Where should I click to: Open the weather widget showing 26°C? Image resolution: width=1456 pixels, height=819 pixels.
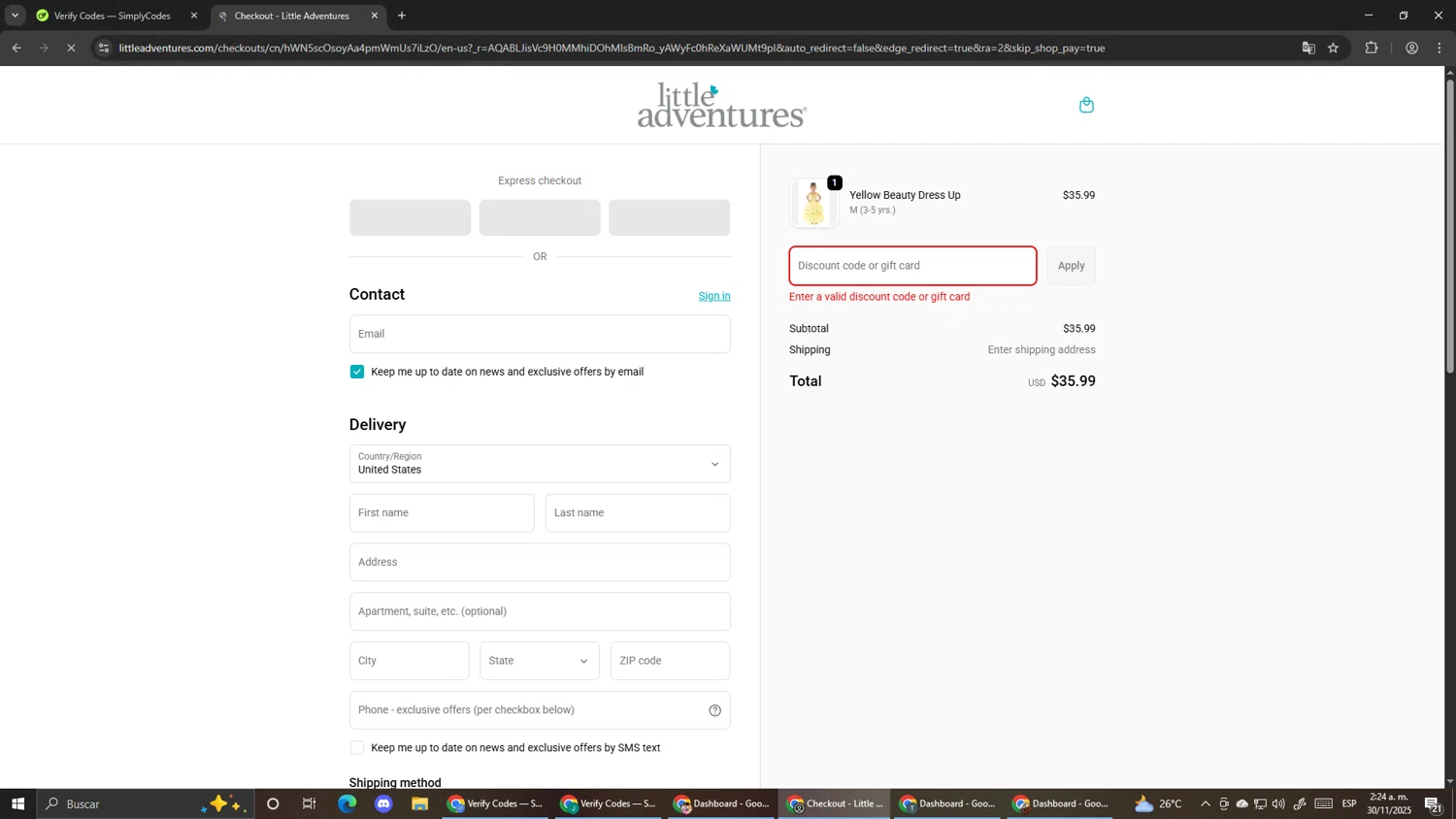pyautogui.click(x=1158, y=803)
